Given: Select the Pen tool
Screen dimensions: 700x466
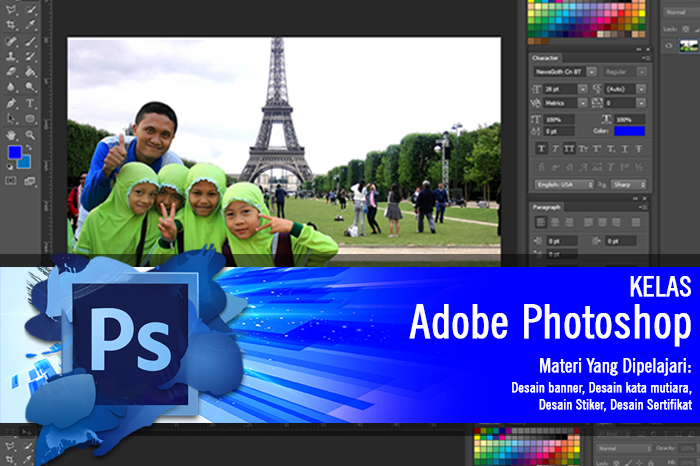Looking at the screenshot, I should [x=11, y=104].
